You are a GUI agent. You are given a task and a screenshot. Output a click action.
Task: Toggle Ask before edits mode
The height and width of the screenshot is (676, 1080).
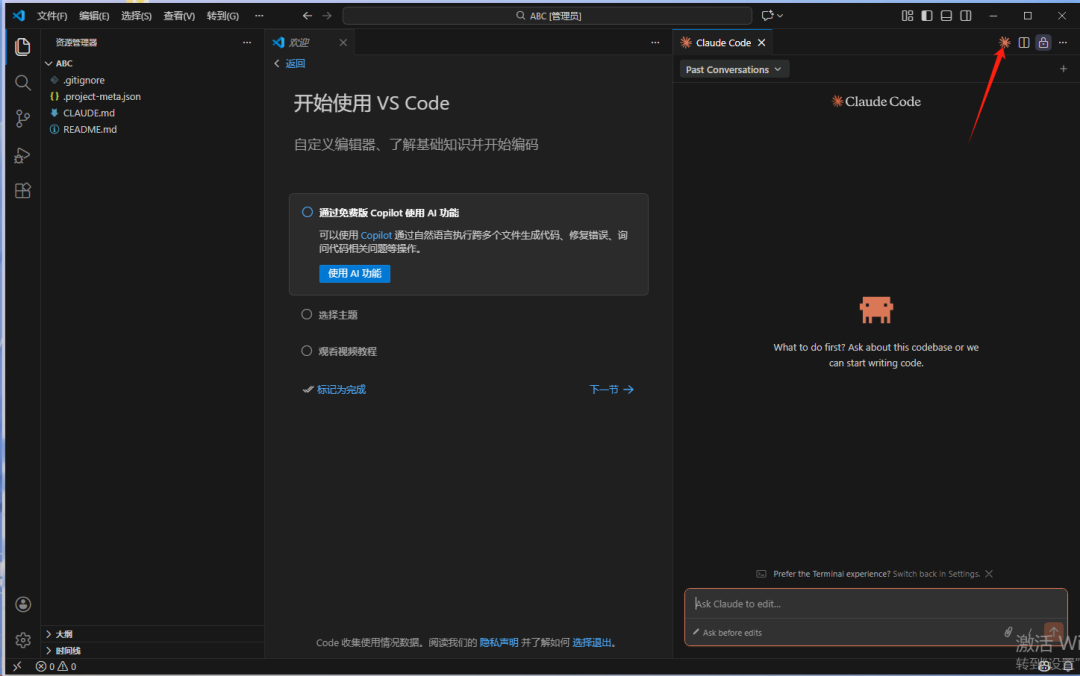coord(727,633)
